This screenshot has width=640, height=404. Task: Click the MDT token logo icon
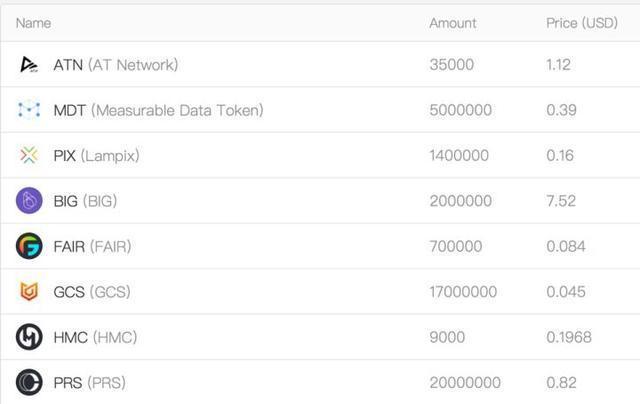point(29,110)
